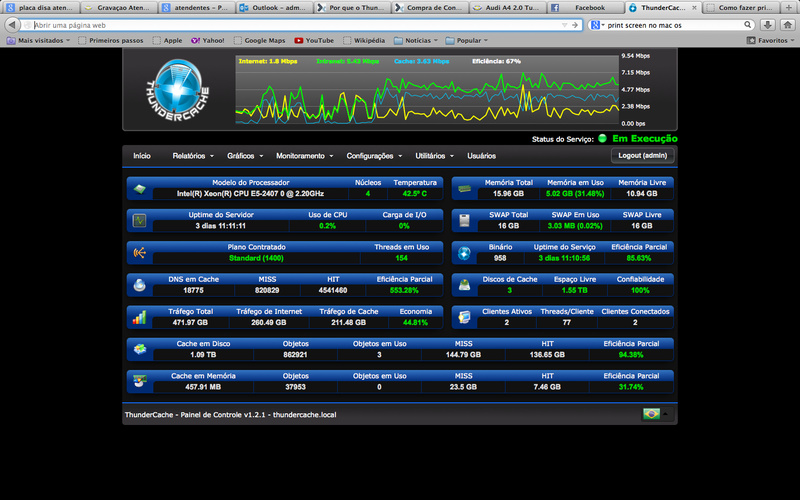The width and height of the screenshot is (800, 500).
Task: Click the YouTube bookmark icon
Action: [x=299, y=40]
